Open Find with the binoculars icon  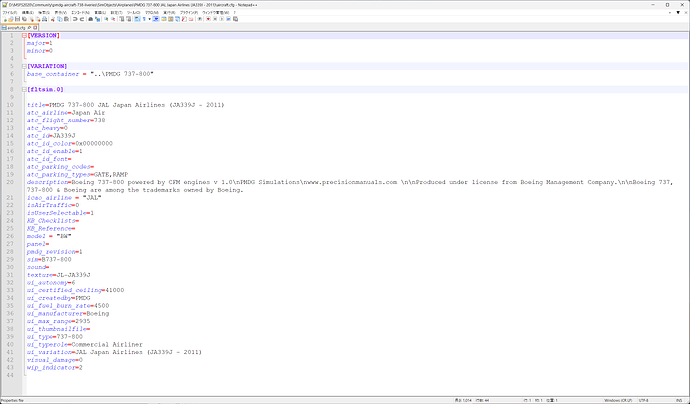click(90, 19)
